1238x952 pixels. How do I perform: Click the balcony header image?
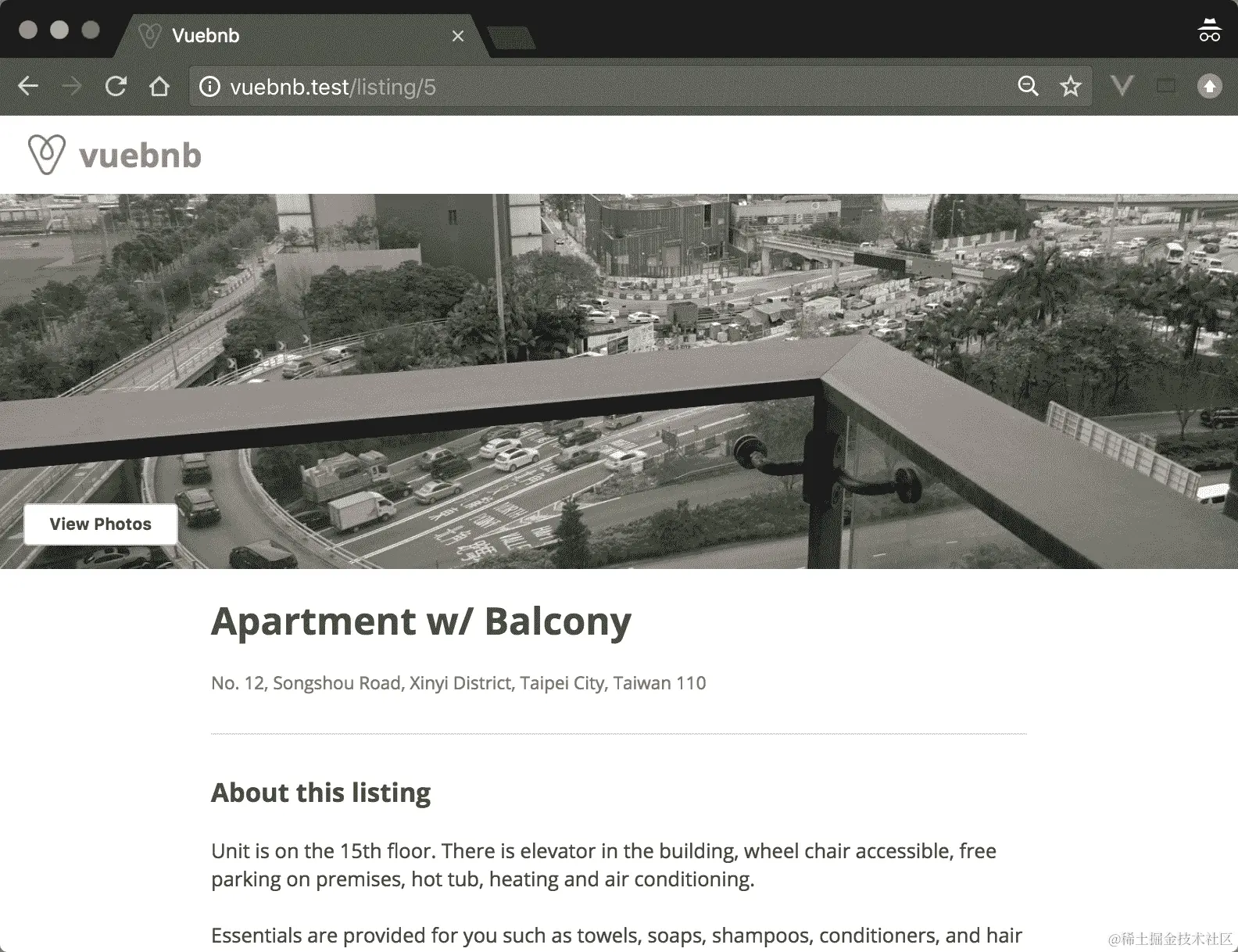619,381
